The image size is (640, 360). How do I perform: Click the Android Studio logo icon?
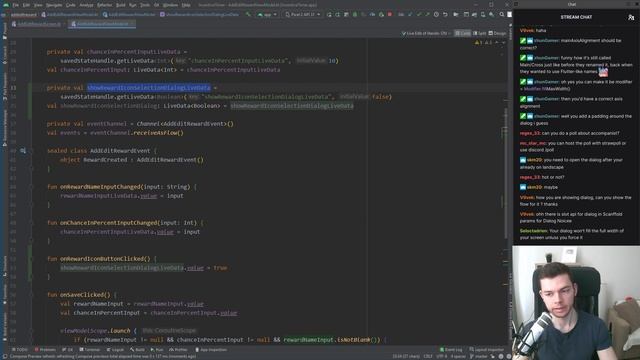point(5,5)
